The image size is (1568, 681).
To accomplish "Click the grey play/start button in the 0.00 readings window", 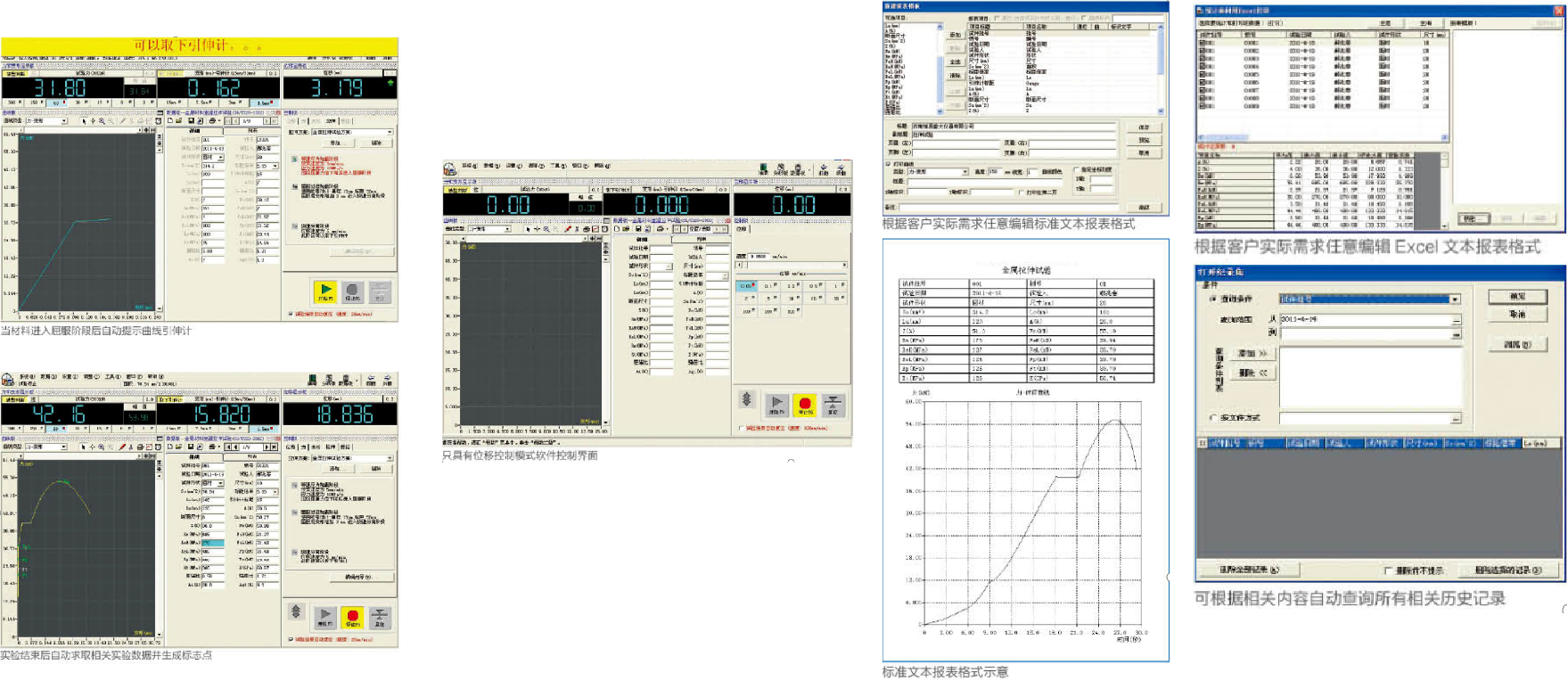I will pyautogui.click(x=776, y=404).
